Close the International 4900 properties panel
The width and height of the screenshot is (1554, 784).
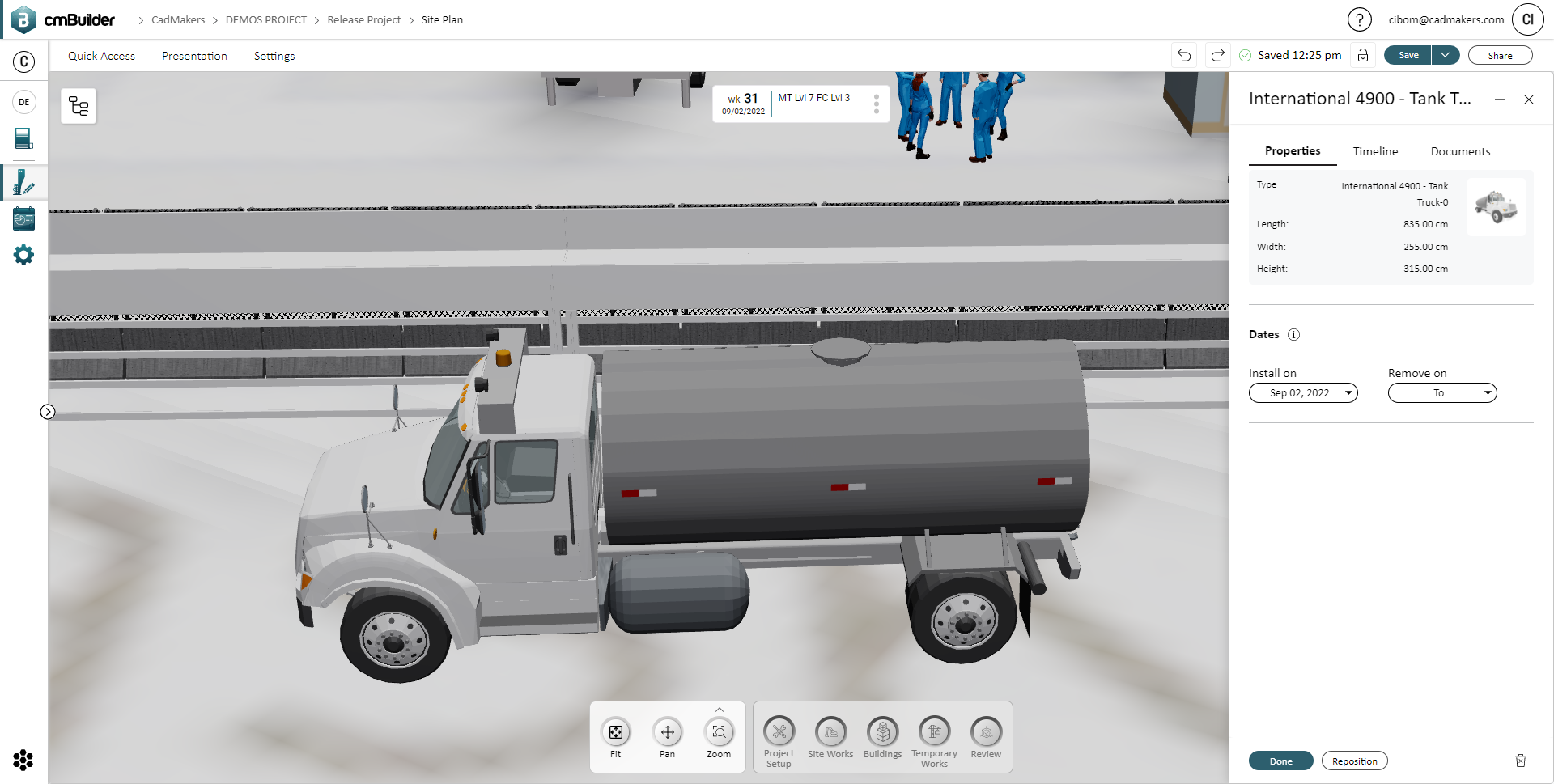pyautogui.click(x=1529, y=100)
